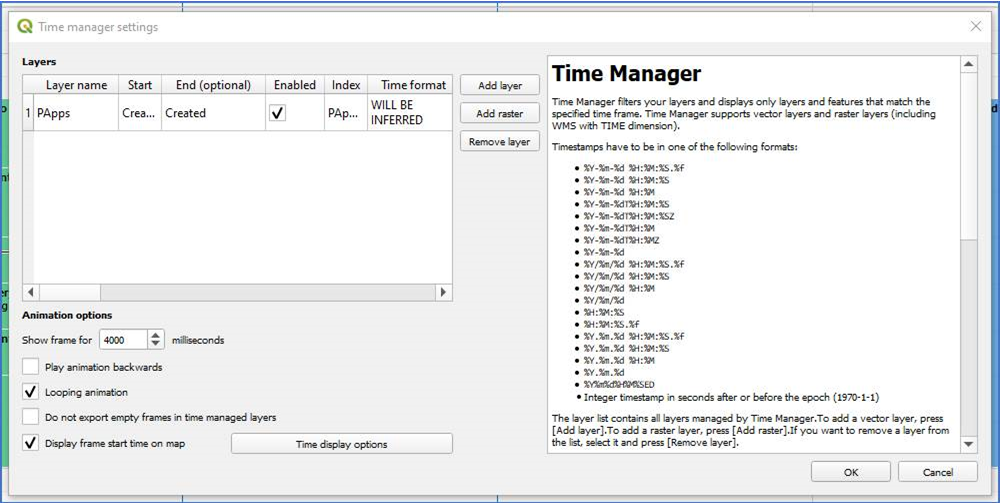Click the Time Manager help heading
Viewport: 1002px width, 503px height.
click(626, 74)
